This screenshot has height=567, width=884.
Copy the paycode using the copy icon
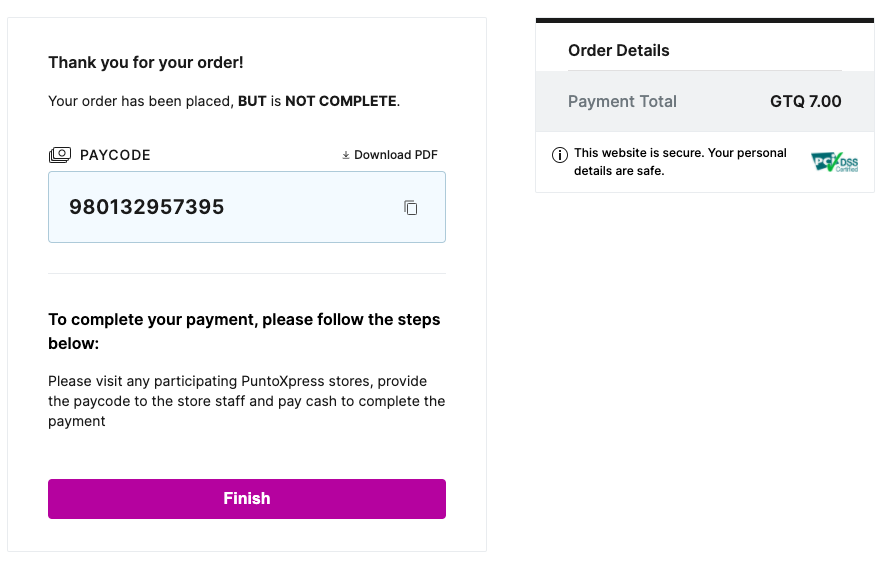pyautogui.click(x=410, y=208)
